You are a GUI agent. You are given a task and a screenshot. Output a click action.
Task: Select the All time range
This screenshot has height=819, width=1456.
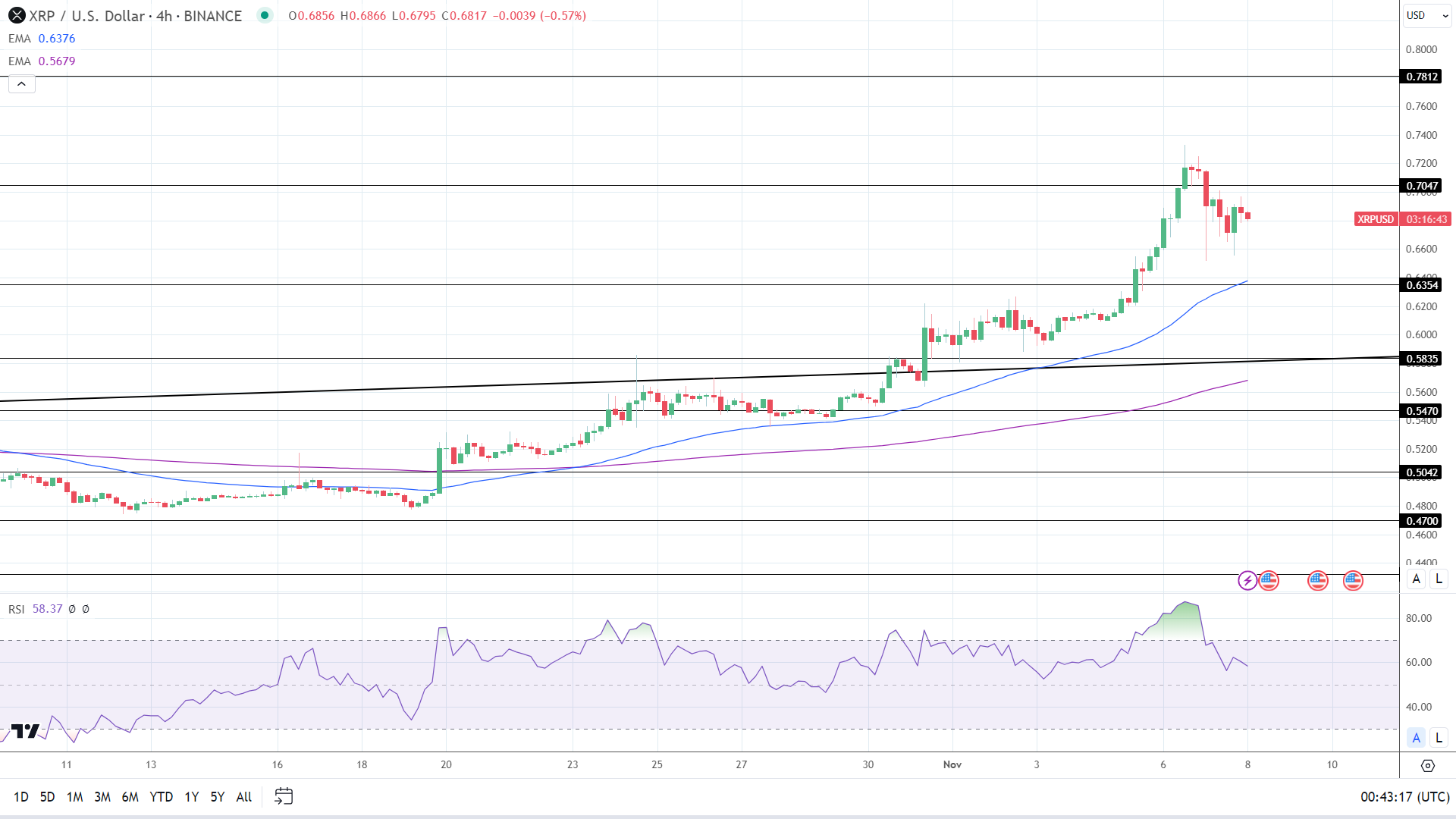point(244,796)
